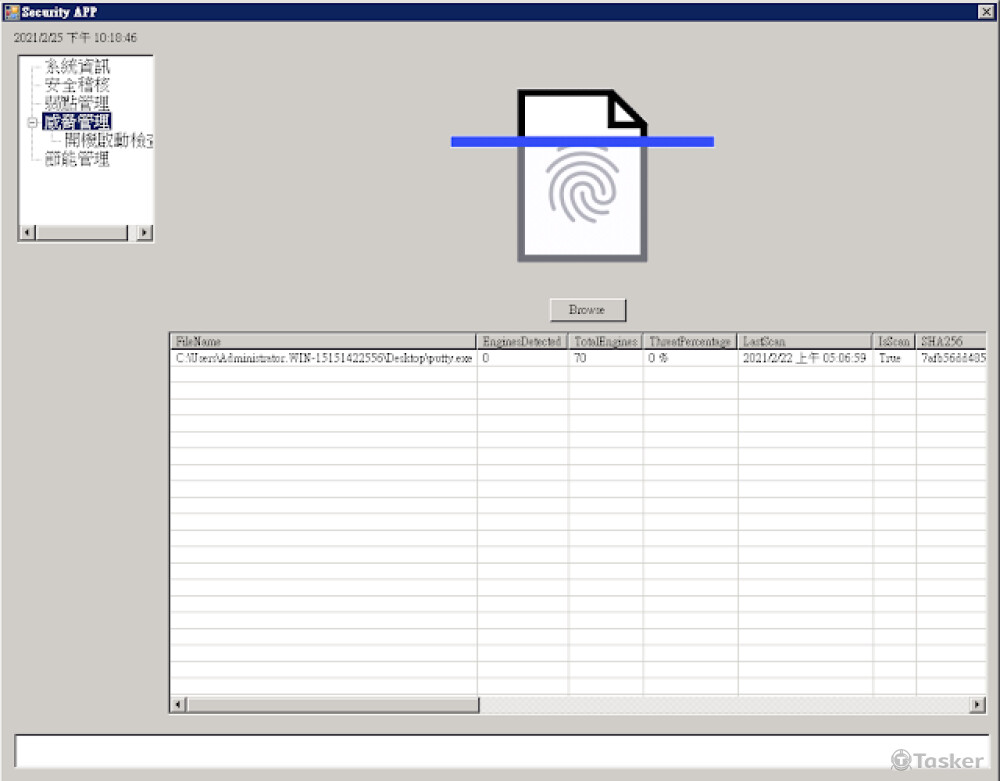Select the putty.exe file row

[x=323, y=358]
